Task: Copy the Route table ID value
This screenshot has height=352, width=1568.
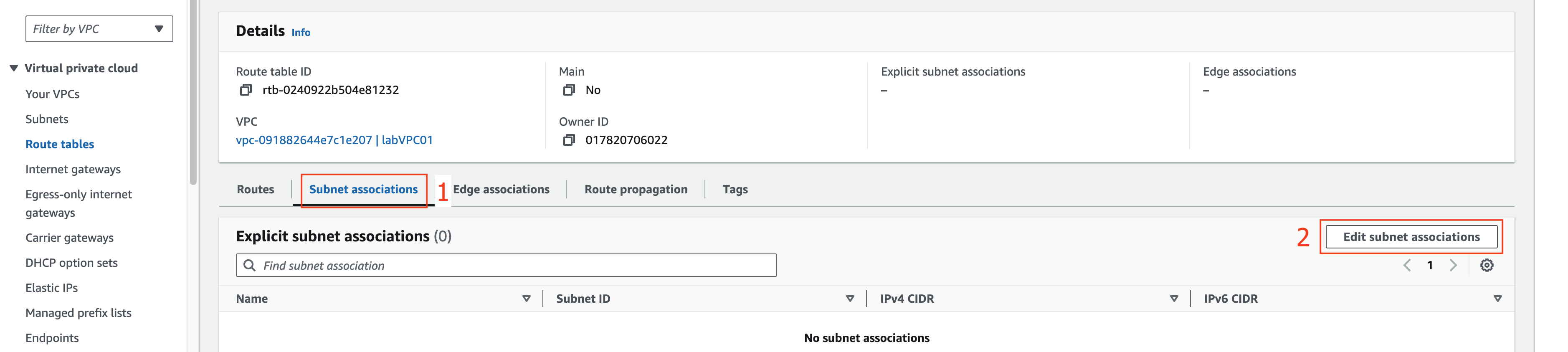Action: [245, 90]
